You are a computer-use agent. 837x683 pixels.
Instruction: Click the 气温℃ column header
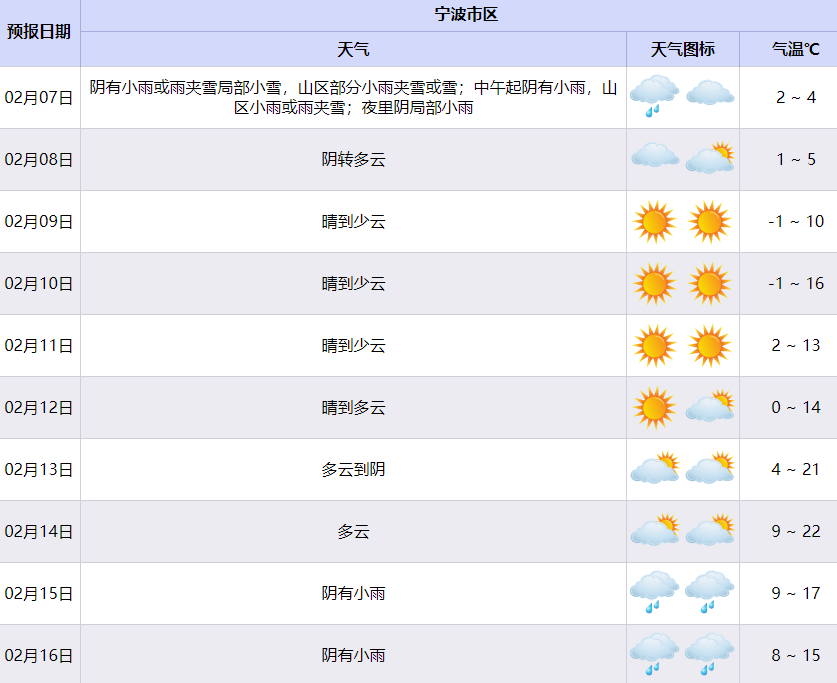(x=796, y=49)
